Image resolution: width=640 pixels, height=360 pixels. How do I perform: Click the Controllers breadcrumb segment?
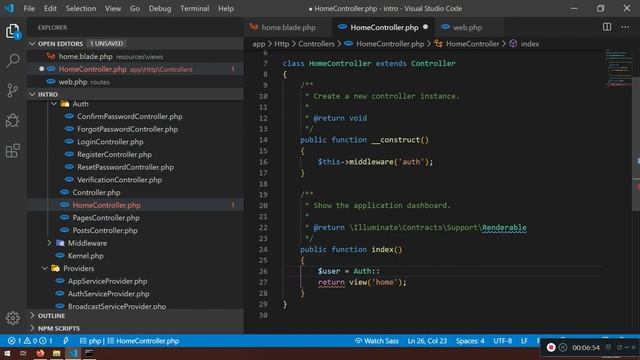click(x=316, y=44)
